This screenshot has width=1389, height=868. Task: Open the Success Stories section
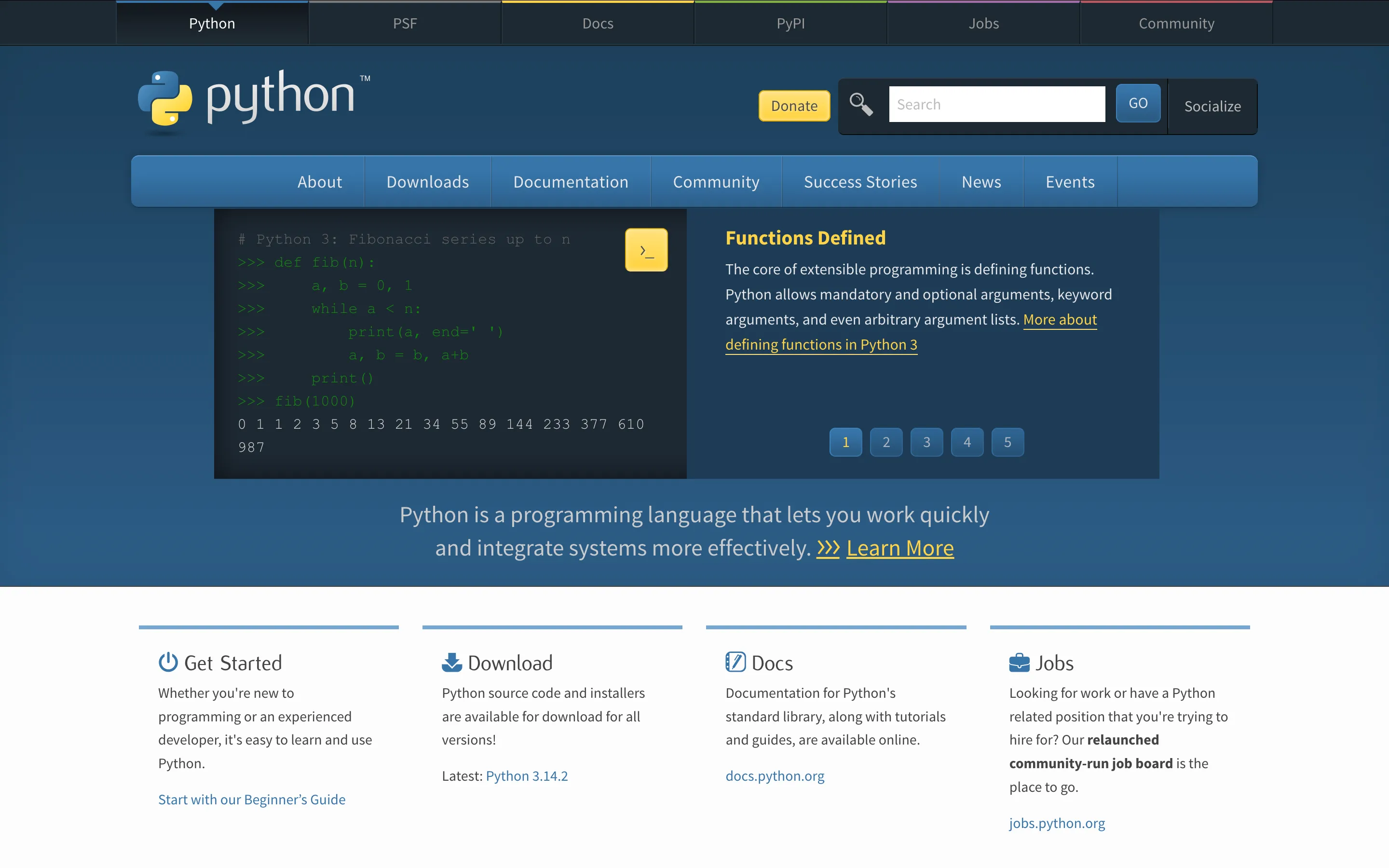(x=860, y=181)
